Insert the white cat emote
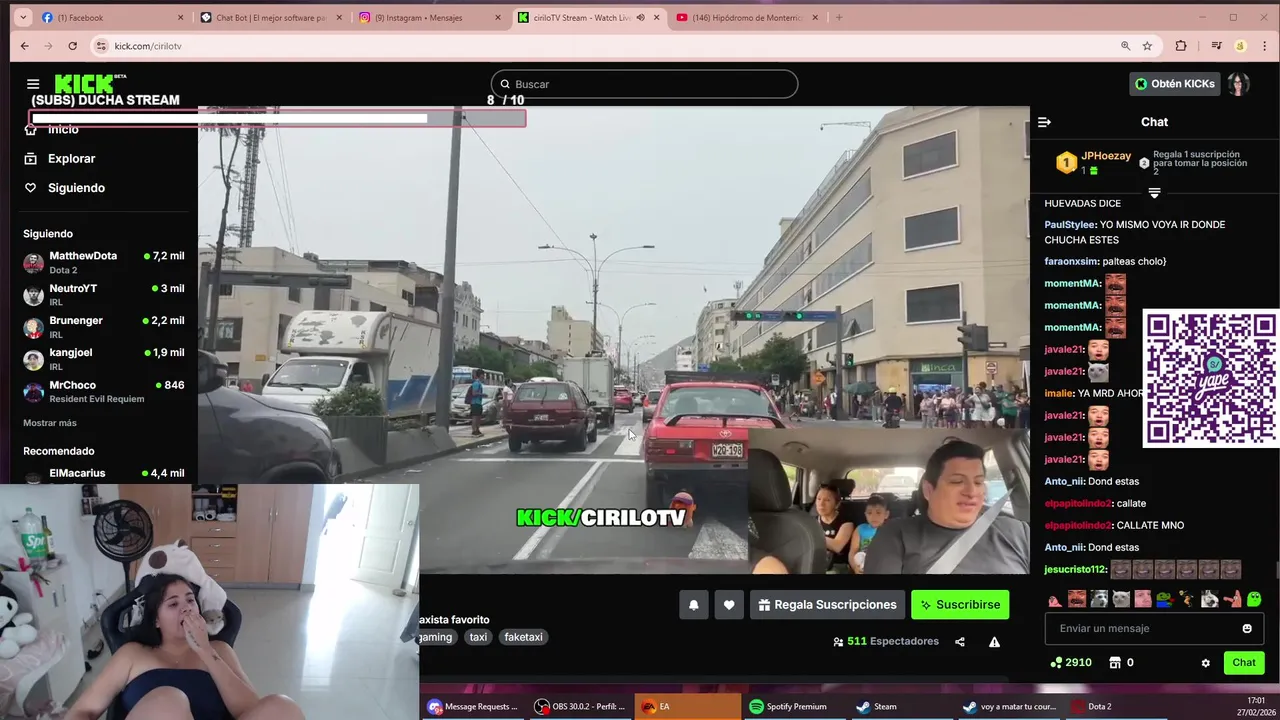The height and width of the screenshot is (720, 1280). (1121, 599)
